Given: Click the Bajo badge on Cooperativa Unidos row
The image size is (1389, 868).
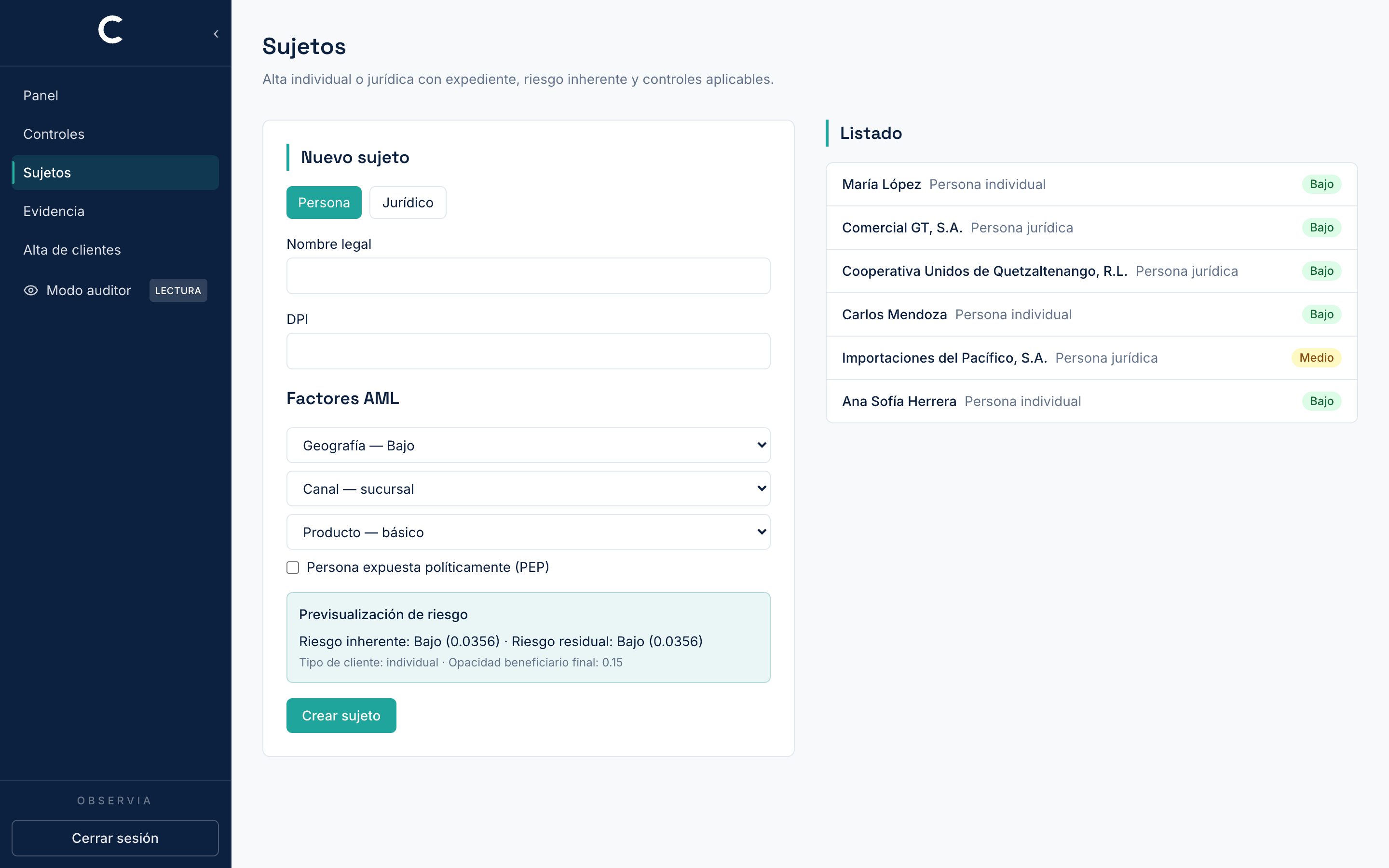Looking at the screenshot, I should 1321,271.
